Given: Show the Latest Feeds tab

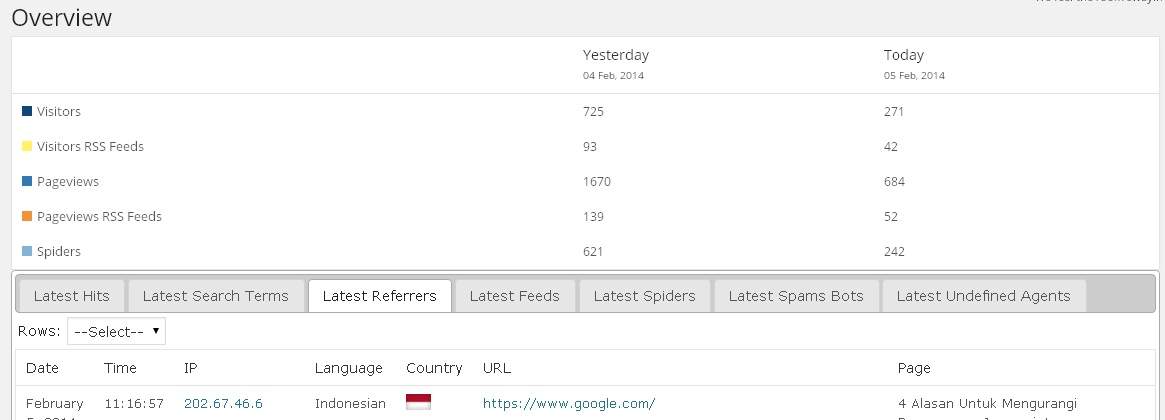Looking at the screenshot, I should [514, 296].
